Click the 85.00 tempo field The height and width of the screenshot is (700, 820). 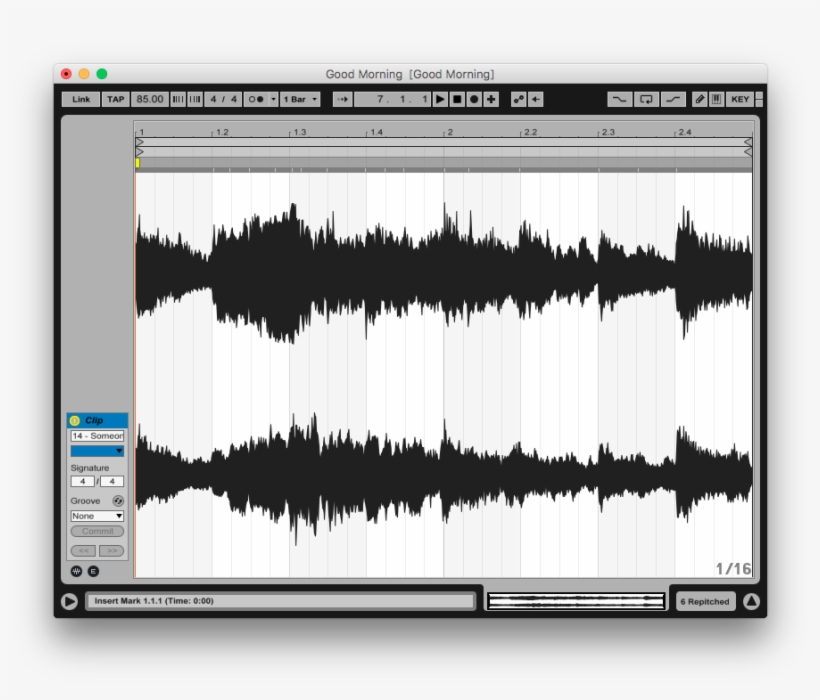[150, 100]
